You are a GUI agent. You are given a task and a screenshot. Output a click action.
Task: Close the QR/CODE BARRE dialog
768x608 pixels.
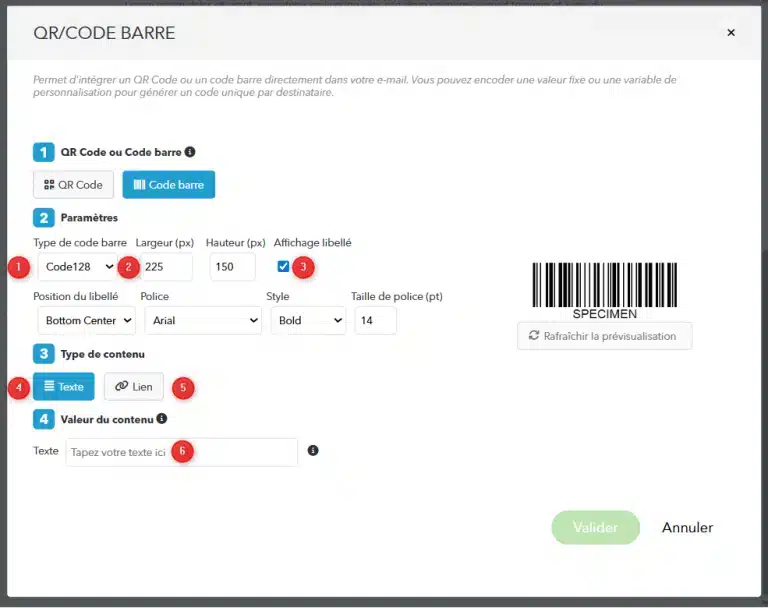(731, 32)
